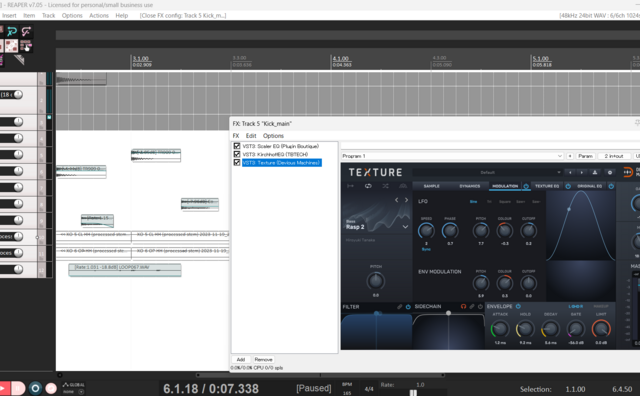
Task: Toggle the KirchhoffEQ plugin checkbox
Action: (x=237, y=154)
